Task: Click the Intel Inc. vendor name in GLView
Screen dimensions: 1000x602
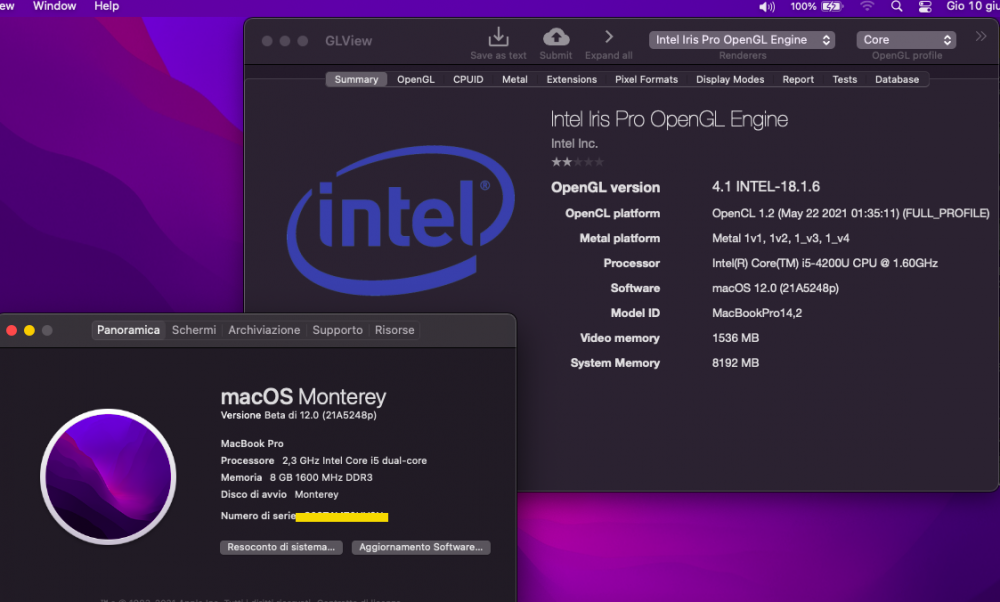Action: click(574, 143)
